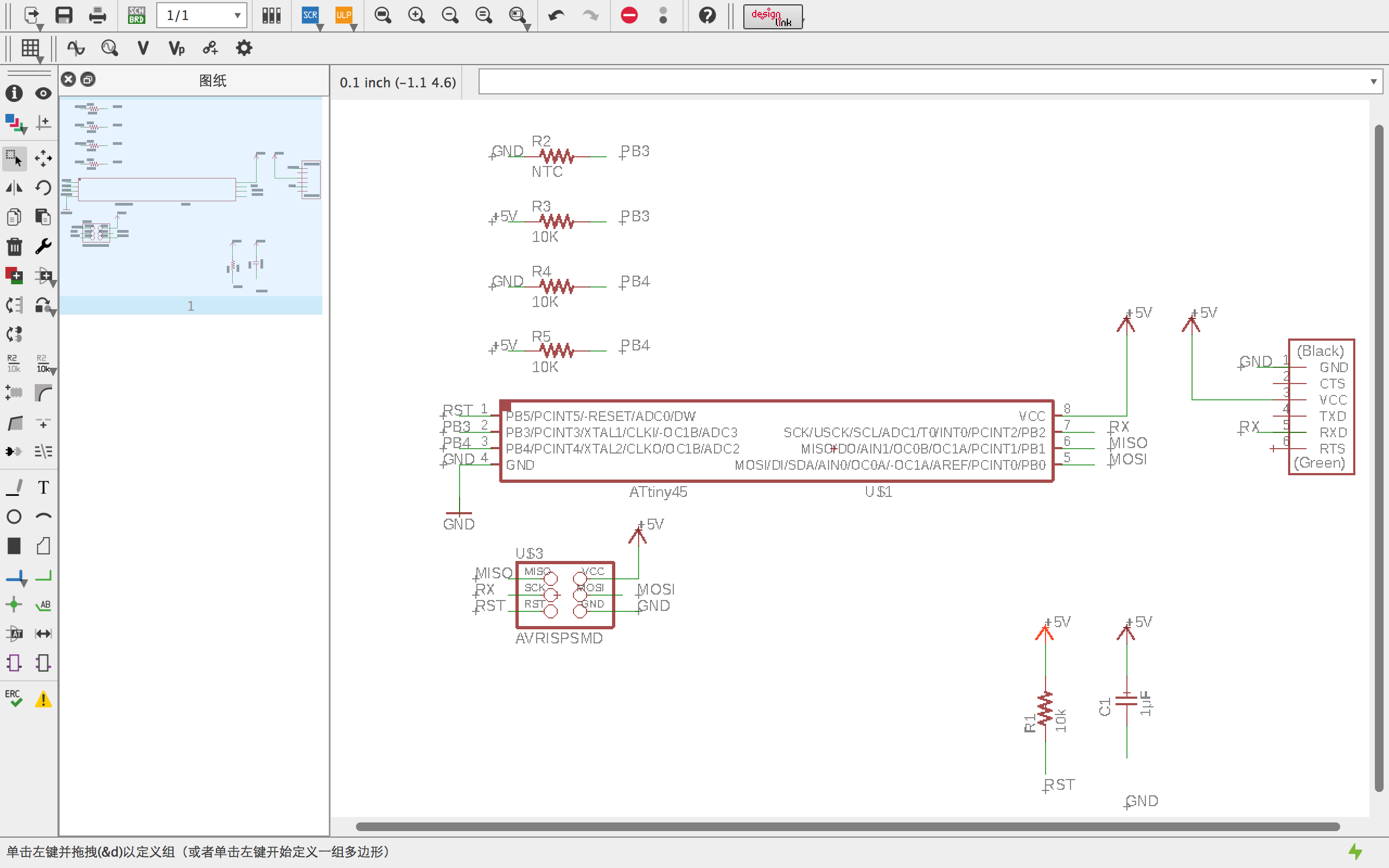This screenshot has width=1389, height=868.
Task: Select sheet 1 thumbnail preview
Action: click(x=190, y=205)
